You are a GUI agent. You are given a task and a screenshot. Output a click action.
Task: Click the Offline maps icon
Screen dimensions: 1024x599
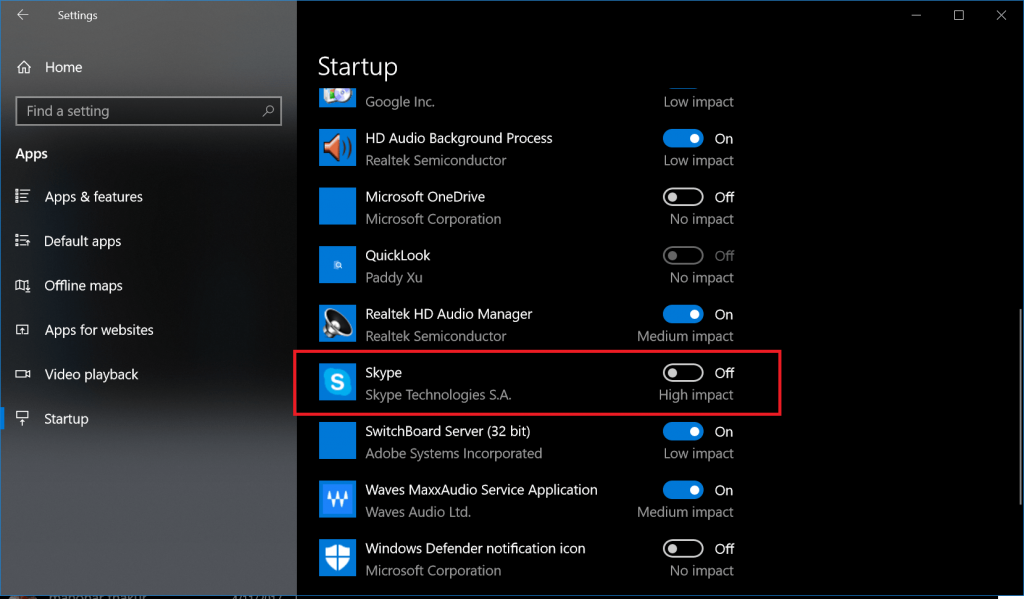pyautogui.click(x=23, y=285)
